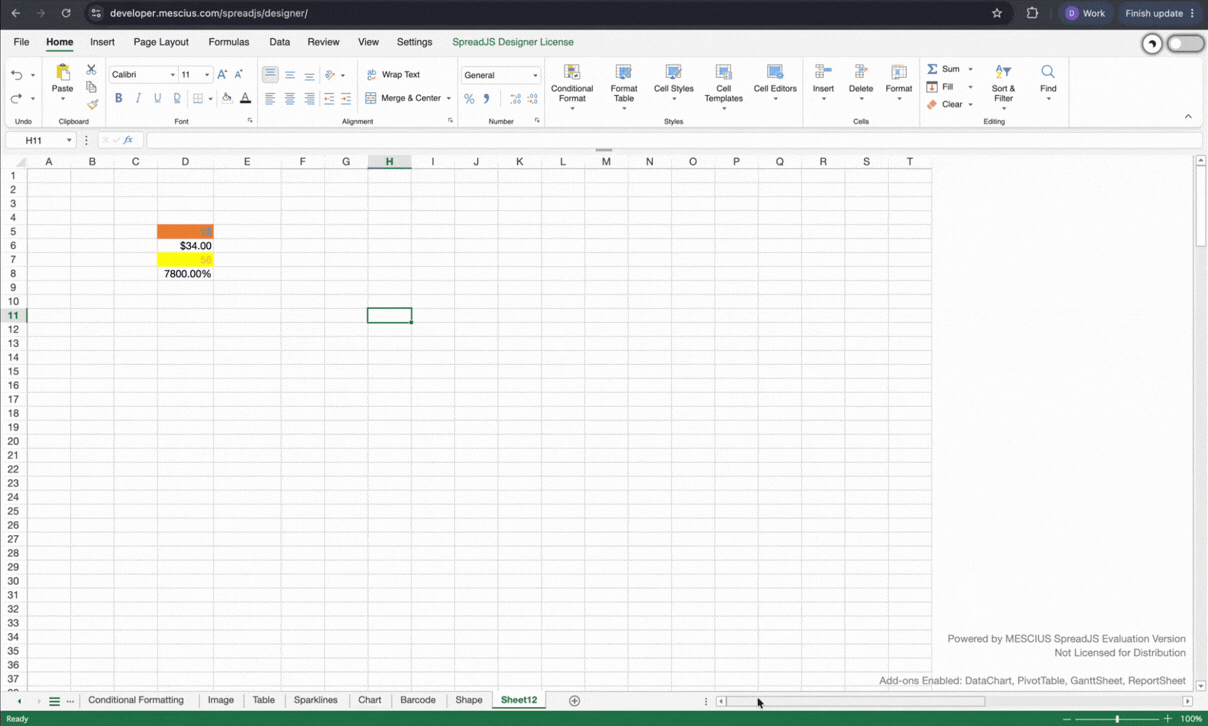Switch to the Formulas ribbon tab

pos(229,42)
